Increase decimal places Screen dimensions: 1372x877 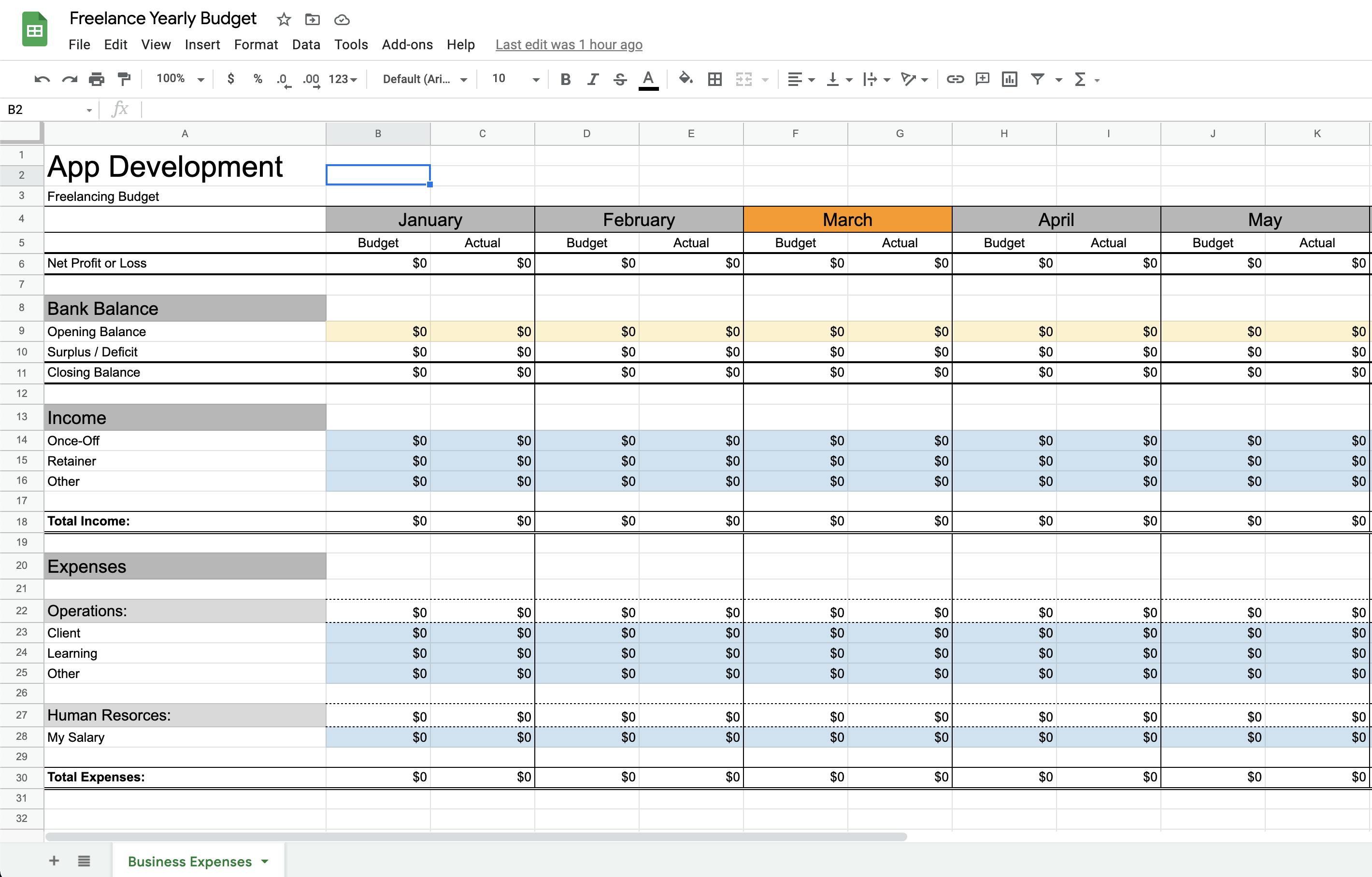[x=311, y=80]
